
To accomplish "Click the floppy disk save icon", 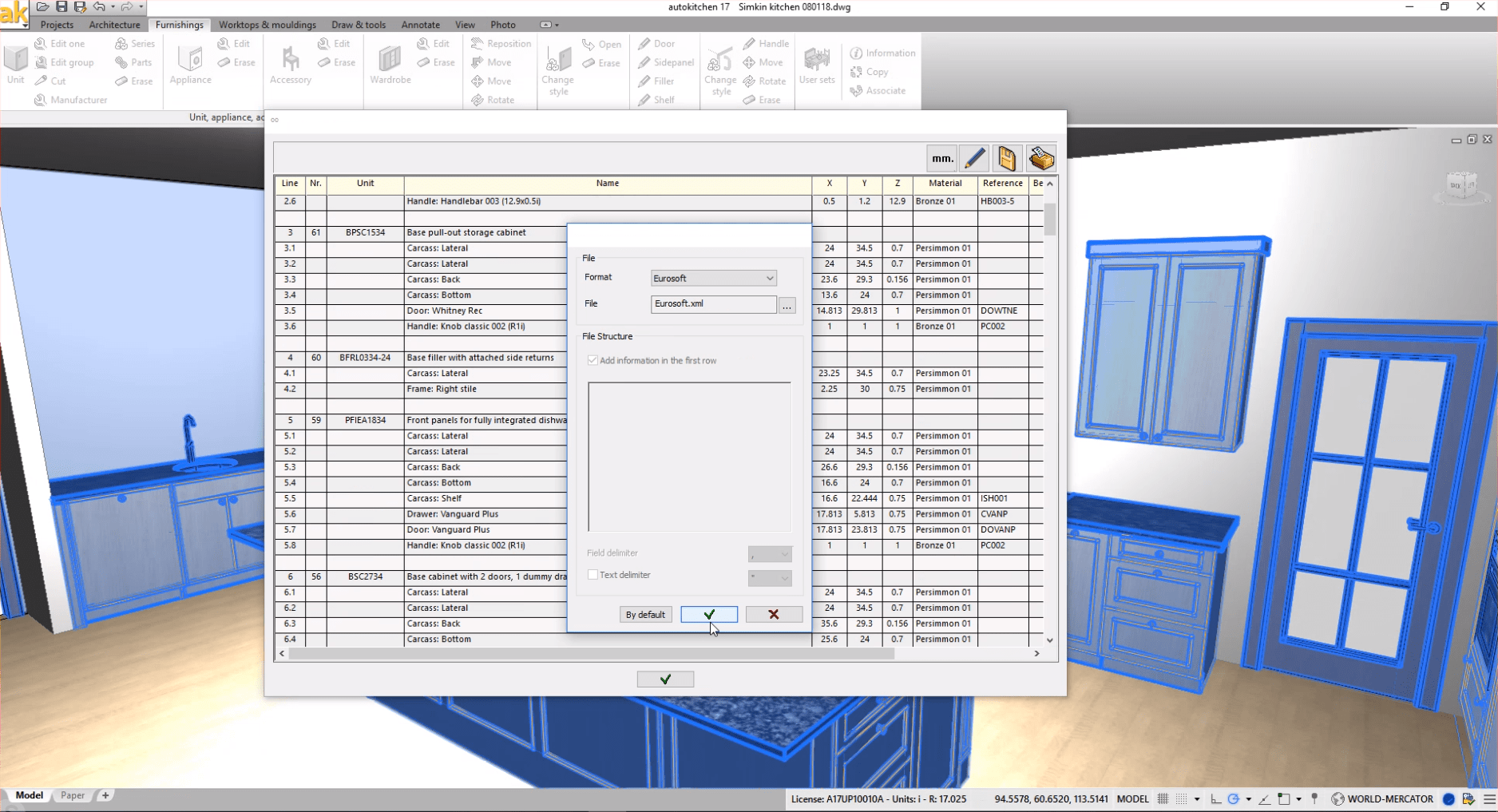I will tap(1007, 159).
